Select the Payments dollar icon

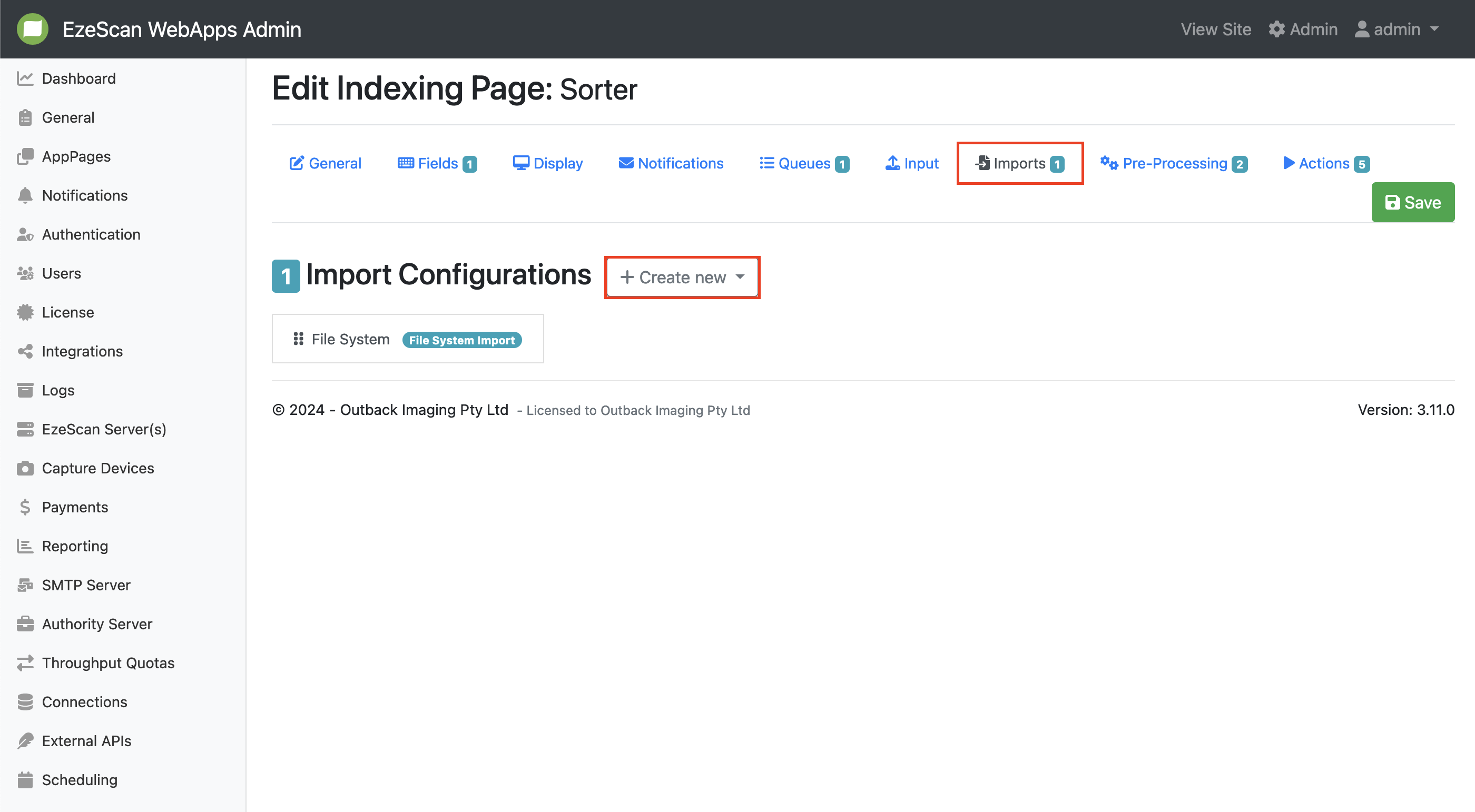coord(25,507)
